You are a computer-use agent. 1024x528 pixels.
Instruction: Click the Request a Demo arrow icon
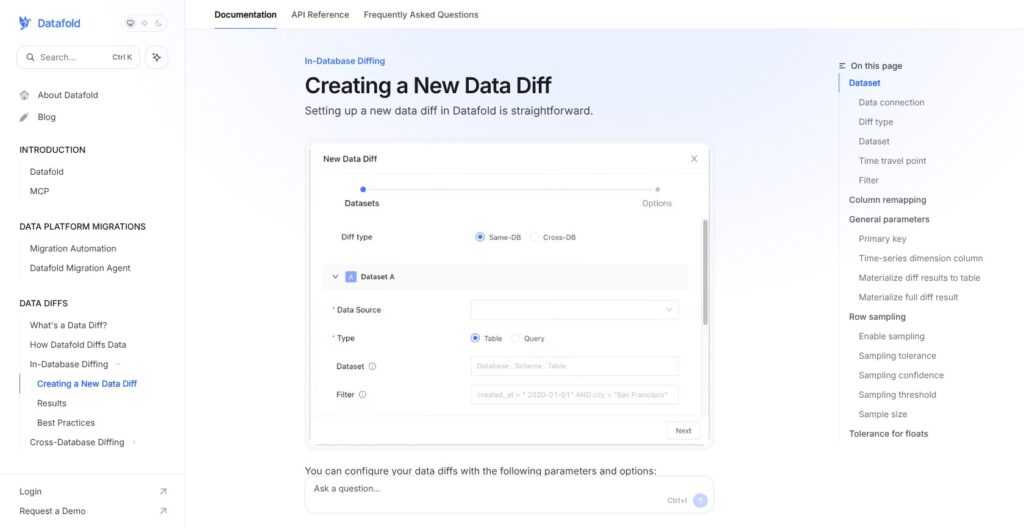coord(163,511)
